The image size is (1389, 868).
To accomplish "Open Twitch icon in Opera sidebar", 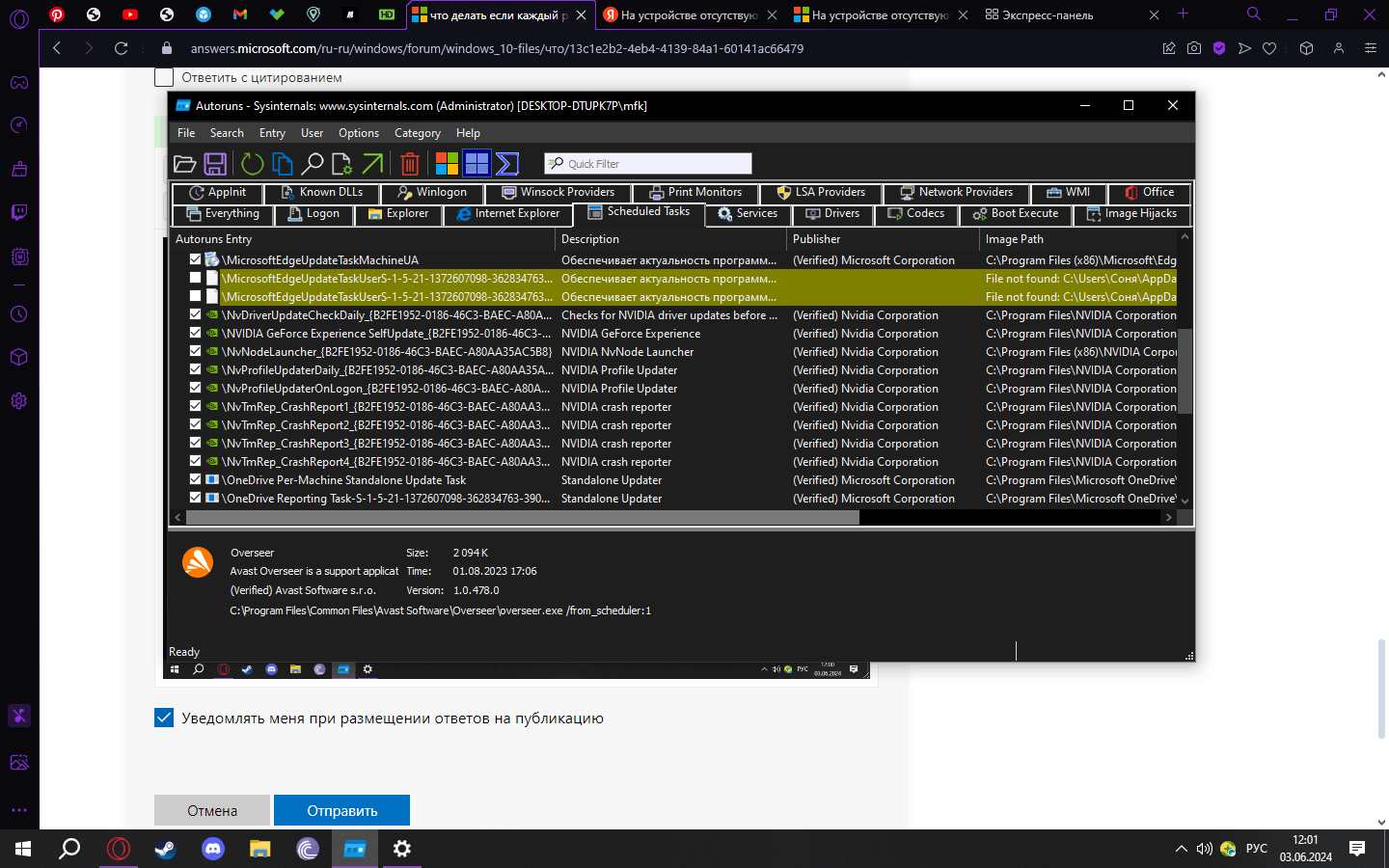I will [x=19, y=212].
